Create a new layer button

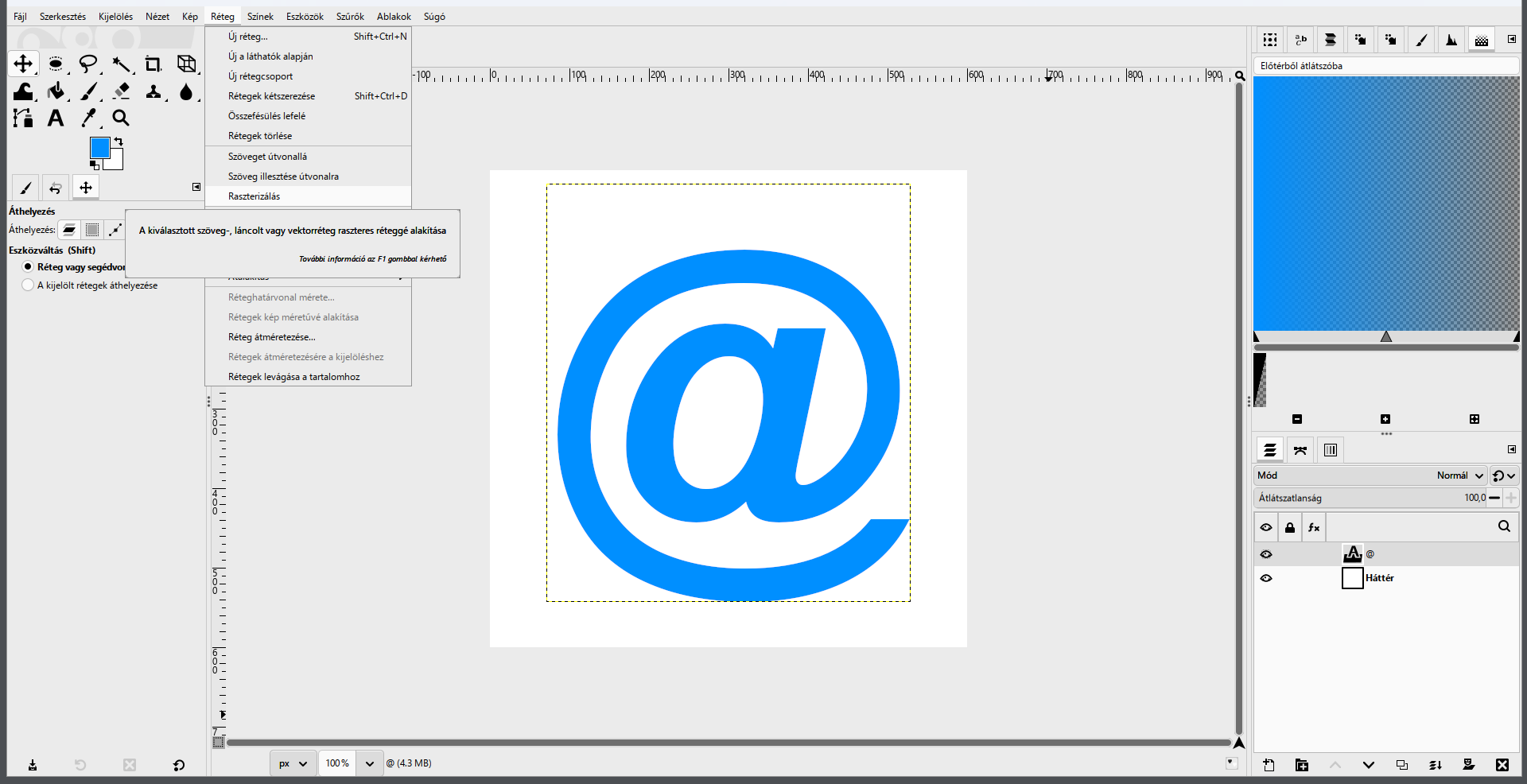pyautogui.click(x=1269, y=765)
